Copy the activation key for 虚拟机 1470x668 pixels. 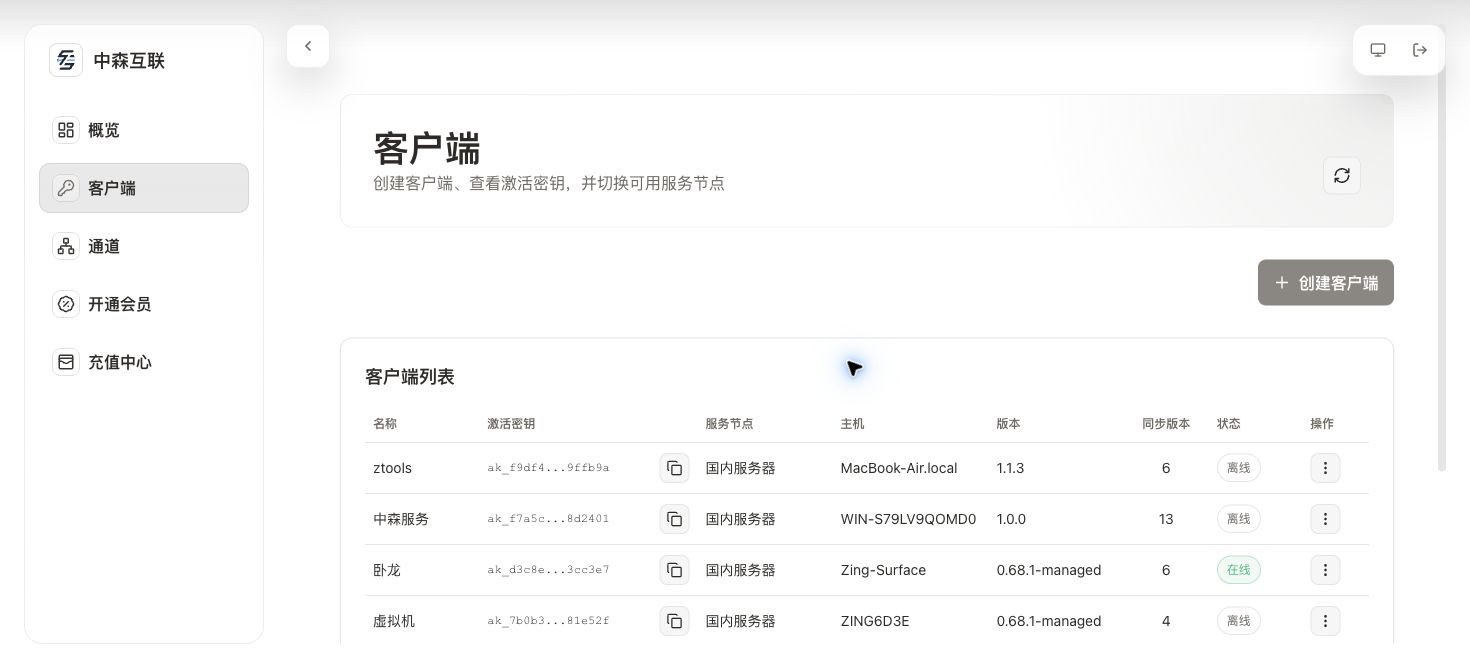pyautogui.click(x=675, y=621)
